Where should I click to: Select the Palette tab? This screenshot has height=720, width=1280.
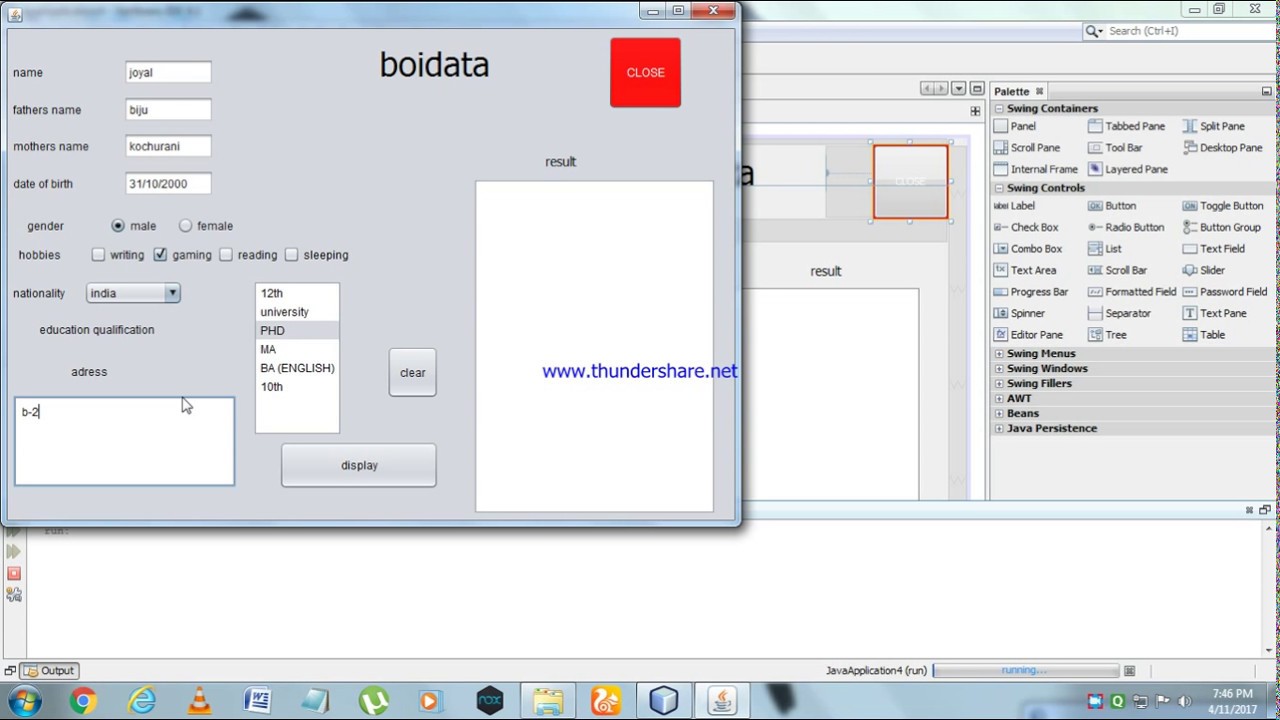click(1018, 91)
